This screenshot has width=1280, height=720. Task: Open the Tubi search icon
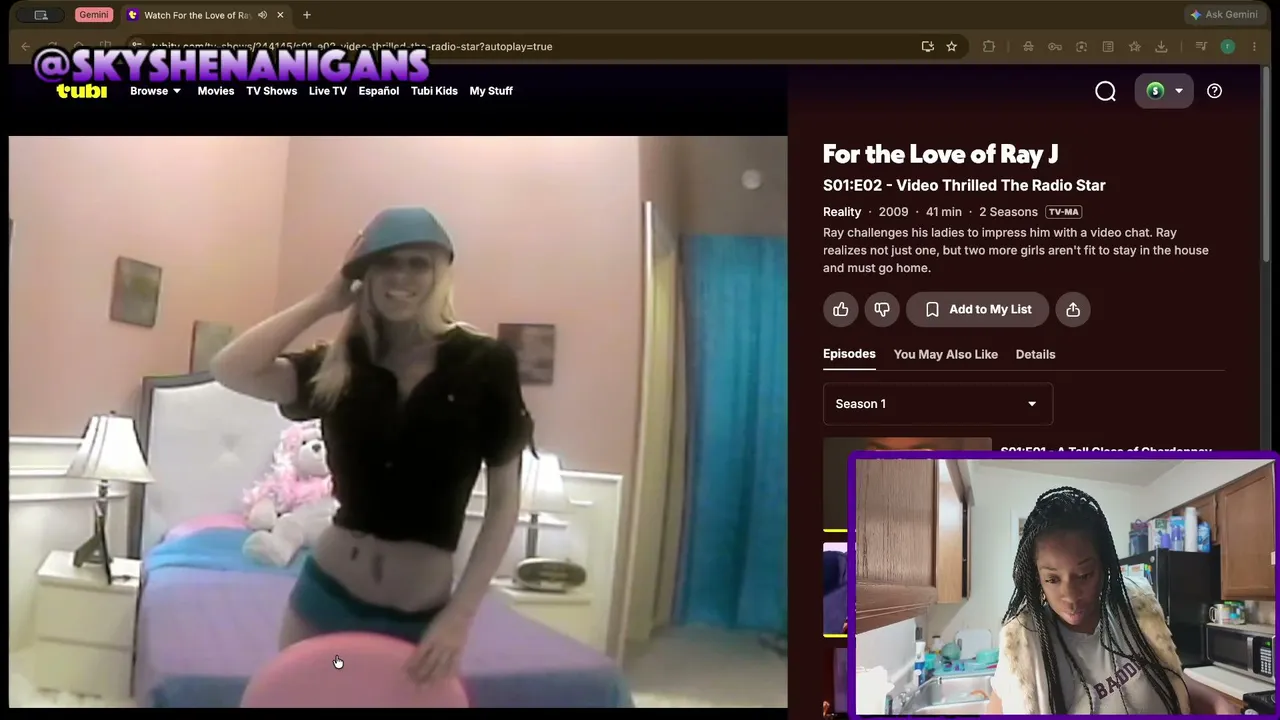tap(1105, 91)
